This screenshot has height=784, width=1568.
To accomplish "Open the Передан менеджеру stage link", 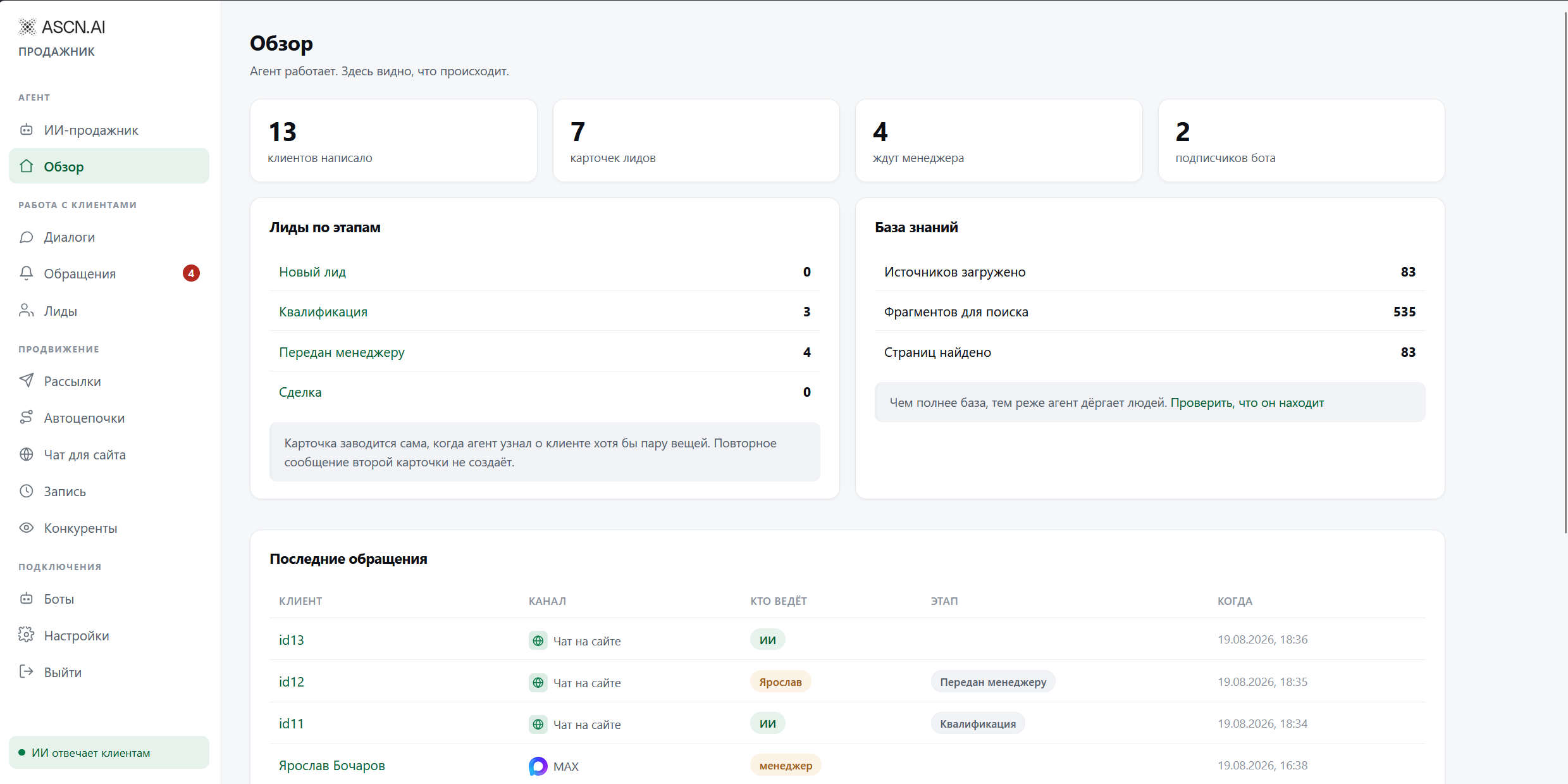I will (x=342, y=352).
